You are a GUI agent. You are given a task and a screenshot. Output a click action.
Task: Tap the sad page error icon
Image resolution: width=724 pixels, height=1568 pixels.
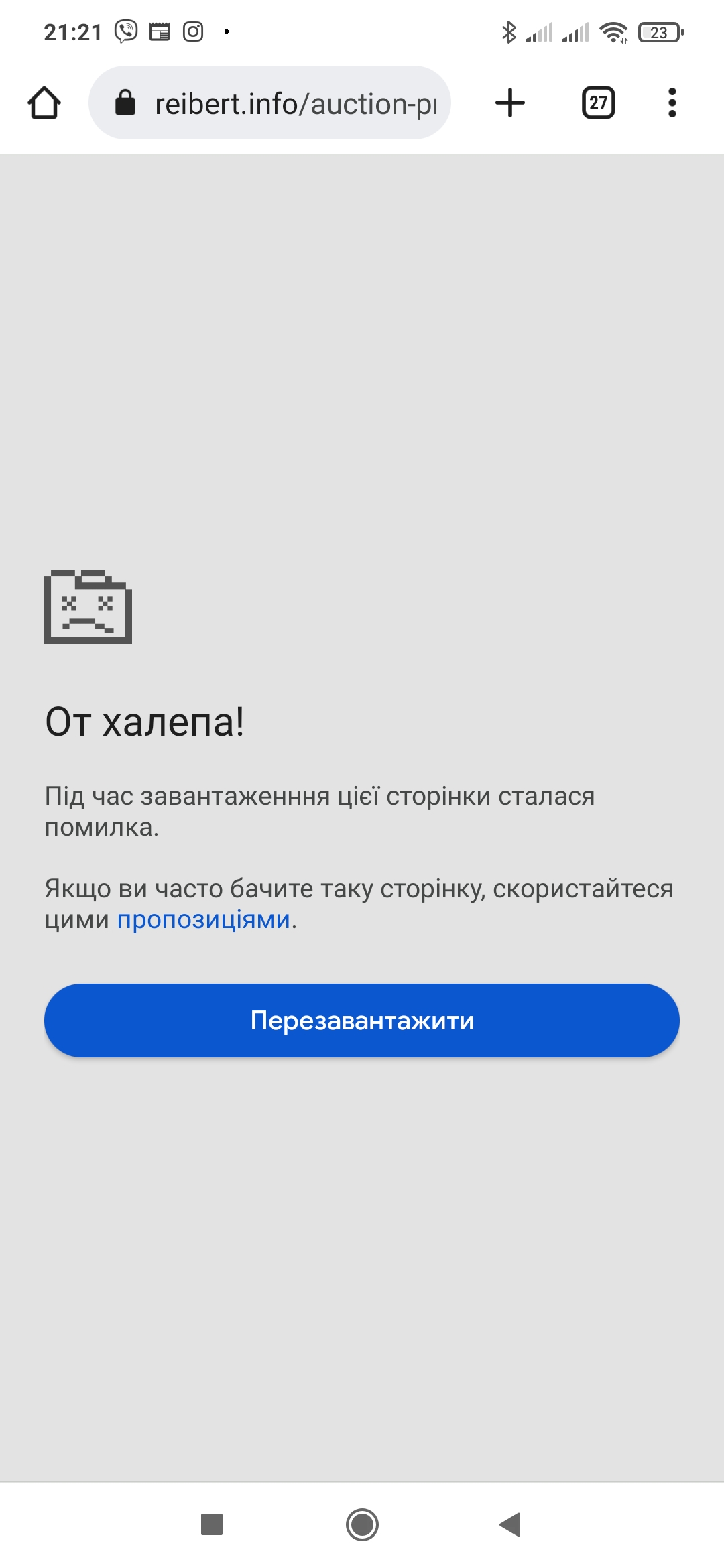click(x=88, y=606)
